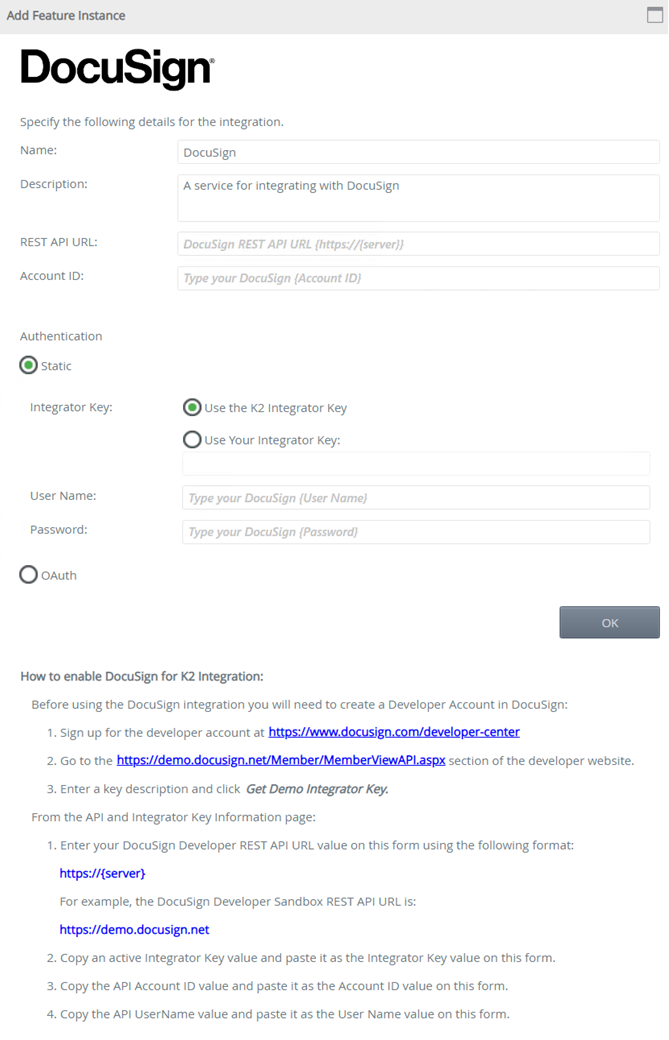Click the Account ID input box

[418, 278]
